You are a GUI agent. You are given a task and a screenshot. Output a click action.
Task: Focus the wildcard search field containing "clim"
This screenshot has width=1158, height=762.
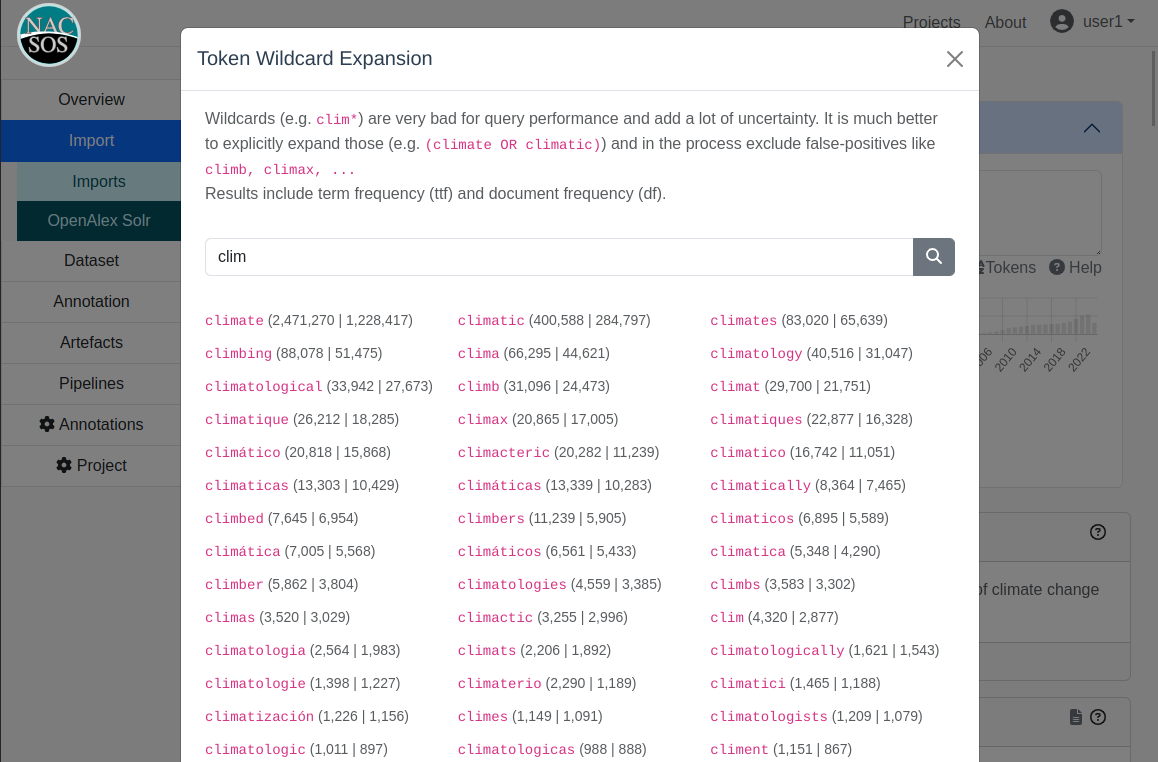point(559,257)
